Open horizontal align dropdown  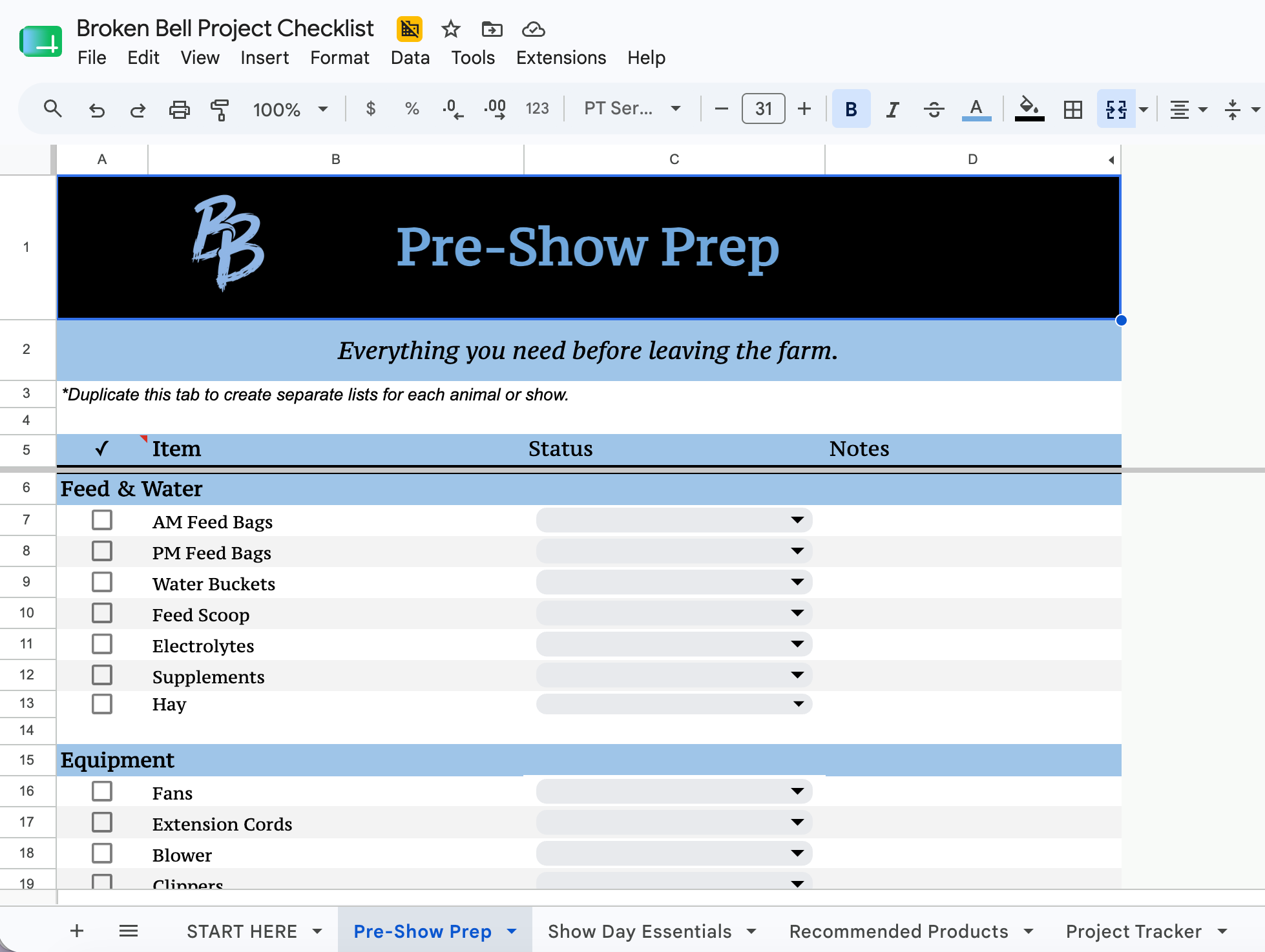click(1188, 109)
